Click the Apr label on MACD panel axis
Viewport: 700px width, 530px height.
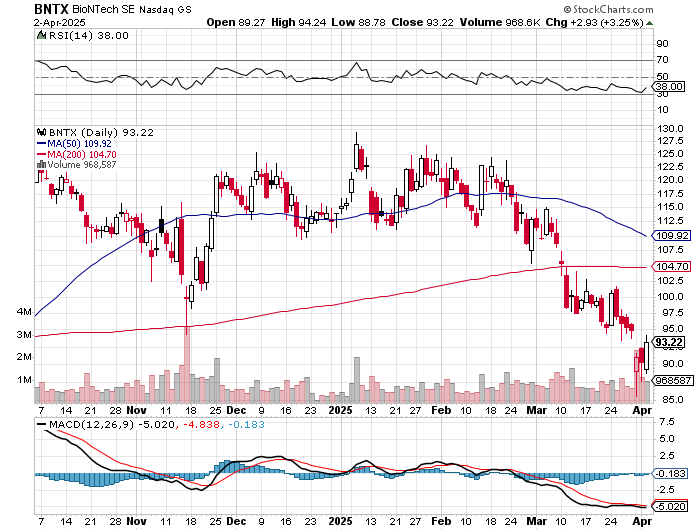(x=642, y=521)
